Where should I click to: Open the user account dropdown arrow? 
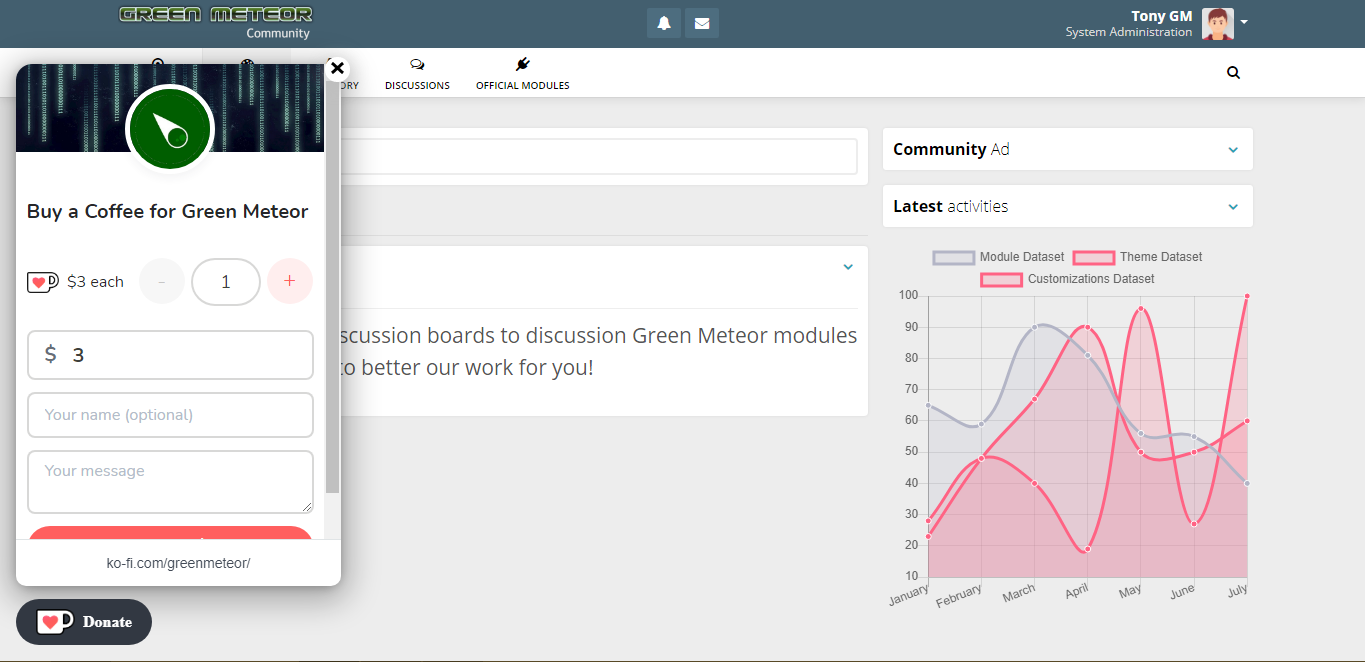pos(1244,22)
